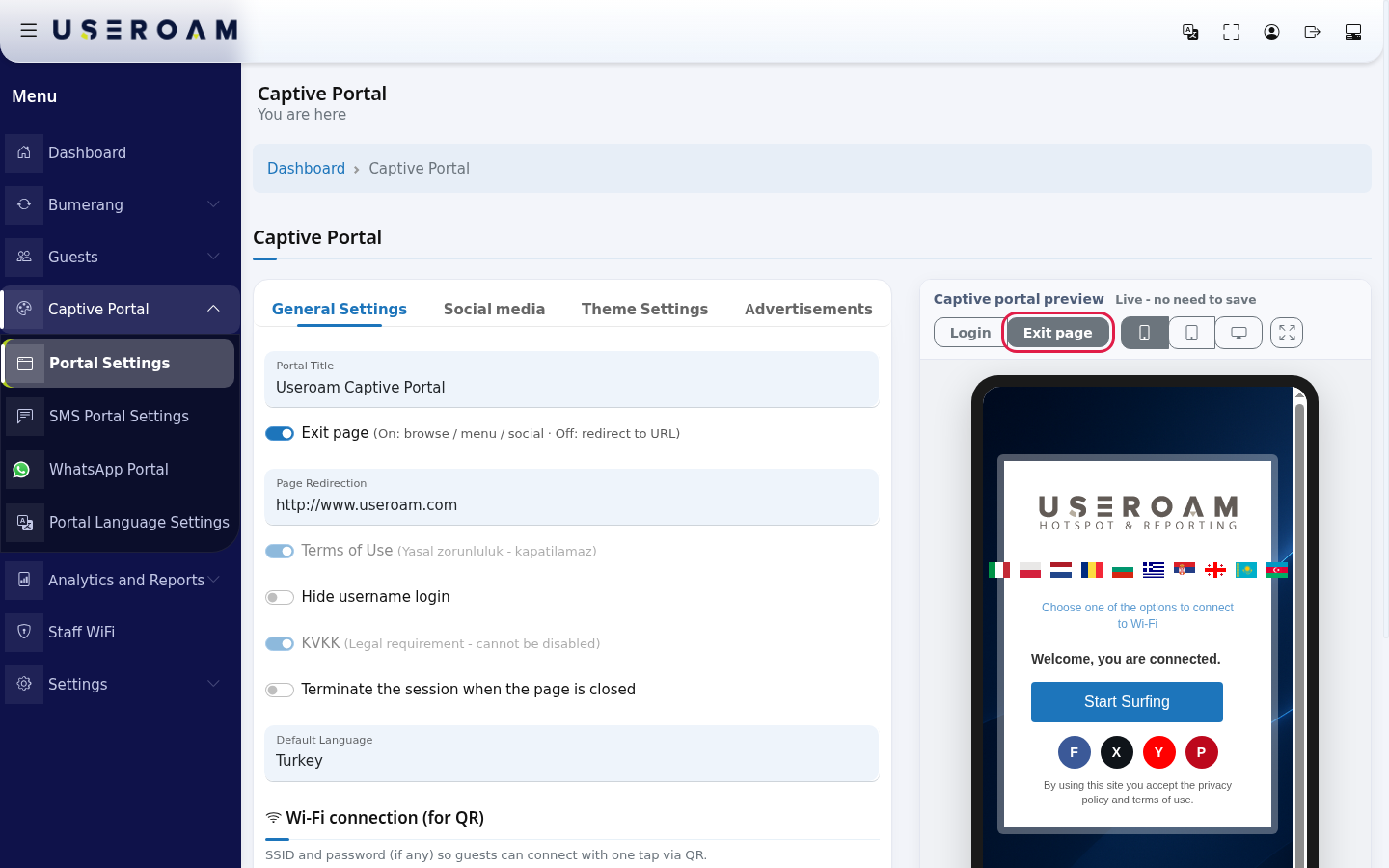Enable Hide username login switch
The image size is (1389, 868).
280,597
